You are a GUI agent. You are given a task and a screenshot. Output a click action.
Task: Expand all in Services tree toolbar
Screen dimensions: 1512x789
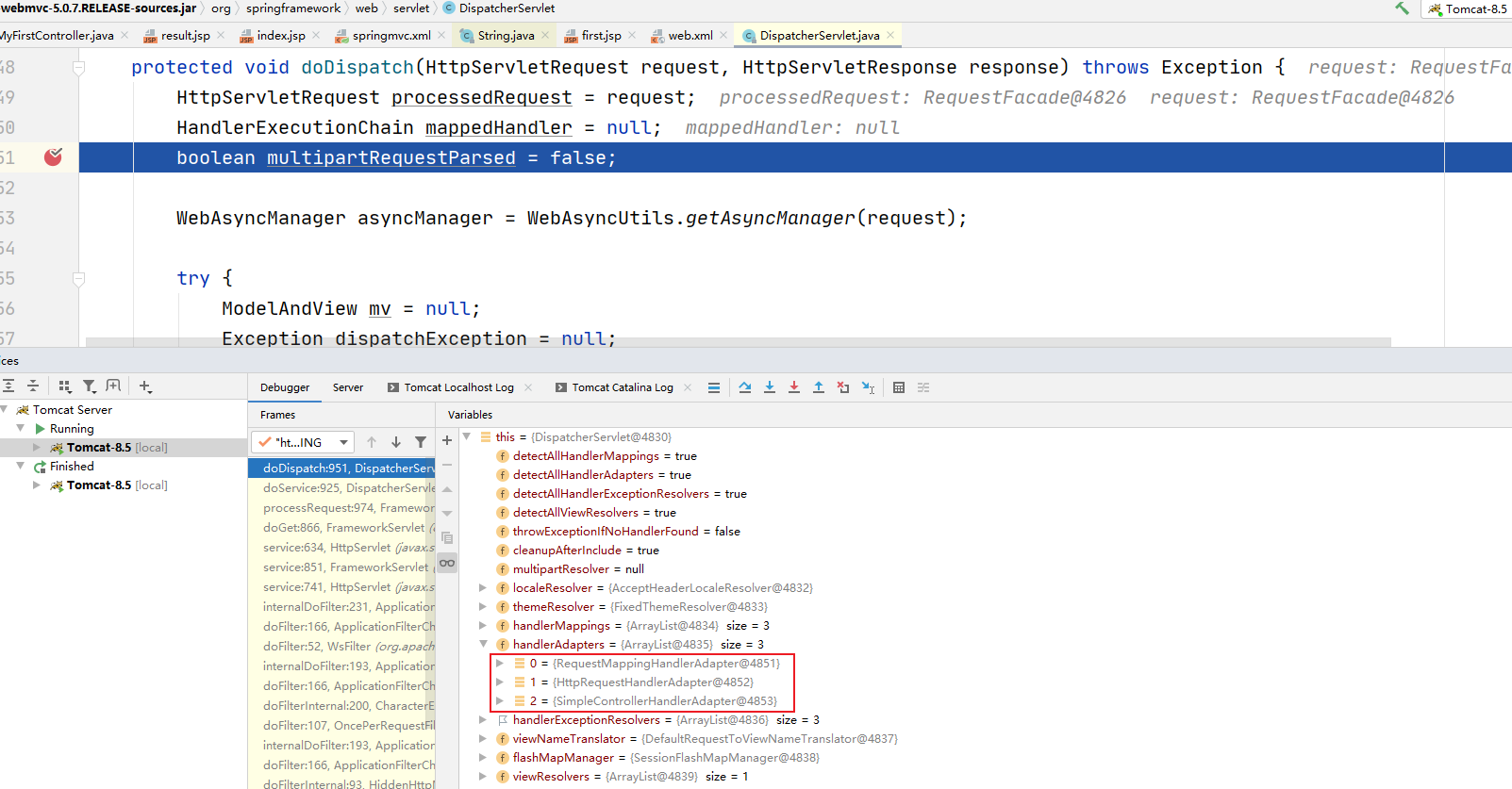[8, 386]
